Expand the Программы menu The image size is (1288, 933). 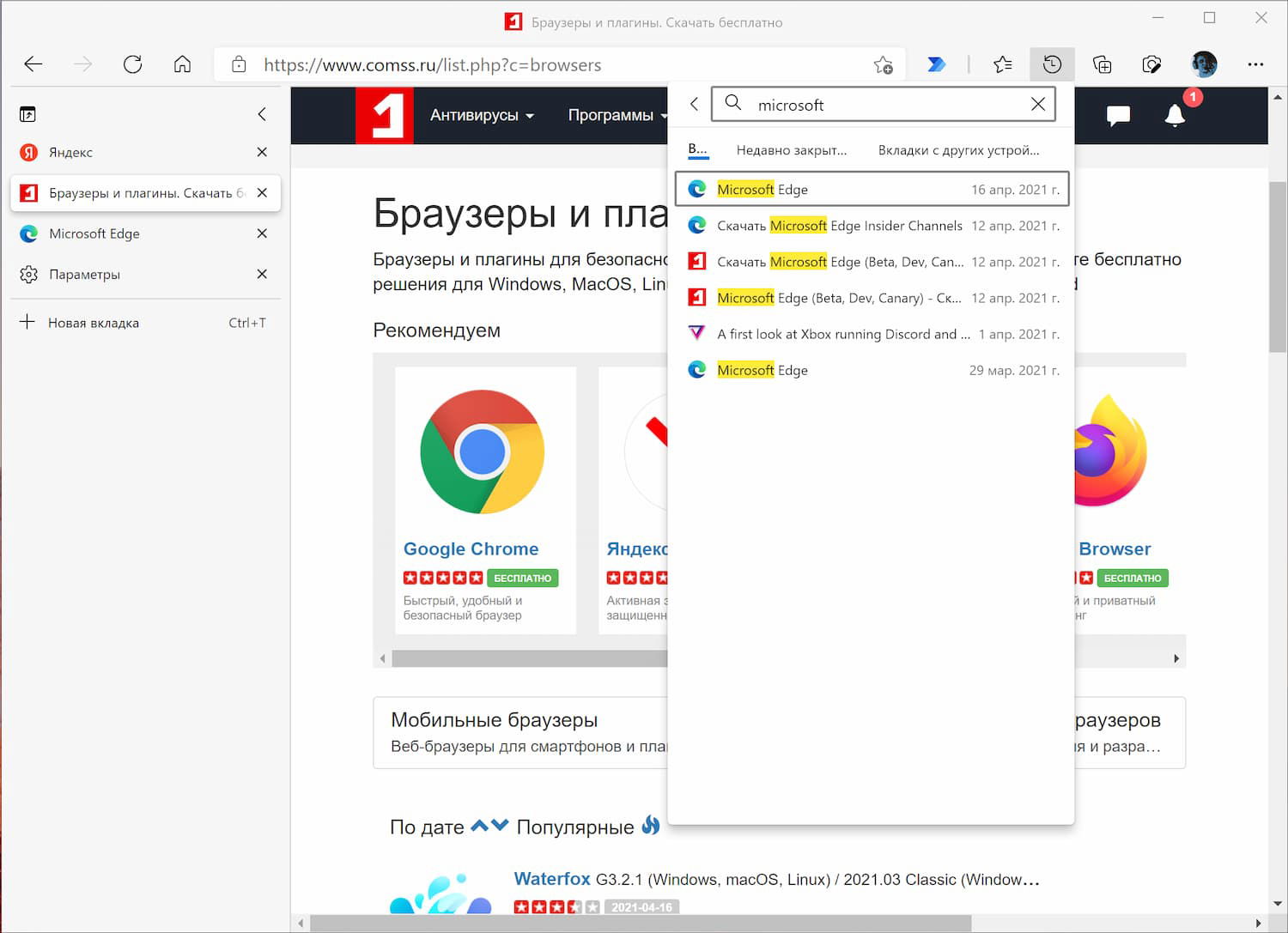[617, 115]
